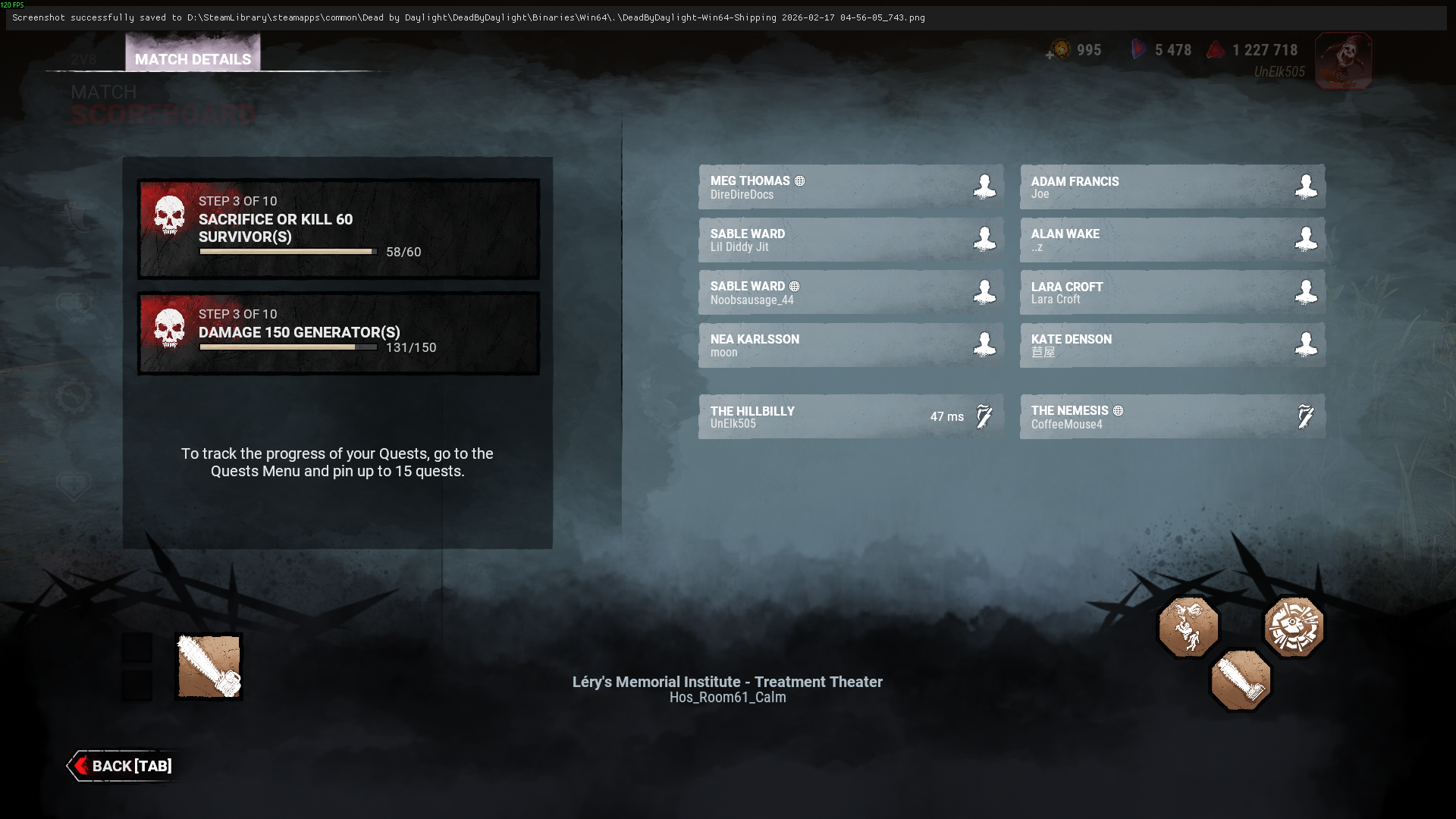Click the quests tracking hint text
Viewport: 1456px width, 819px height.
pos(337,462)
